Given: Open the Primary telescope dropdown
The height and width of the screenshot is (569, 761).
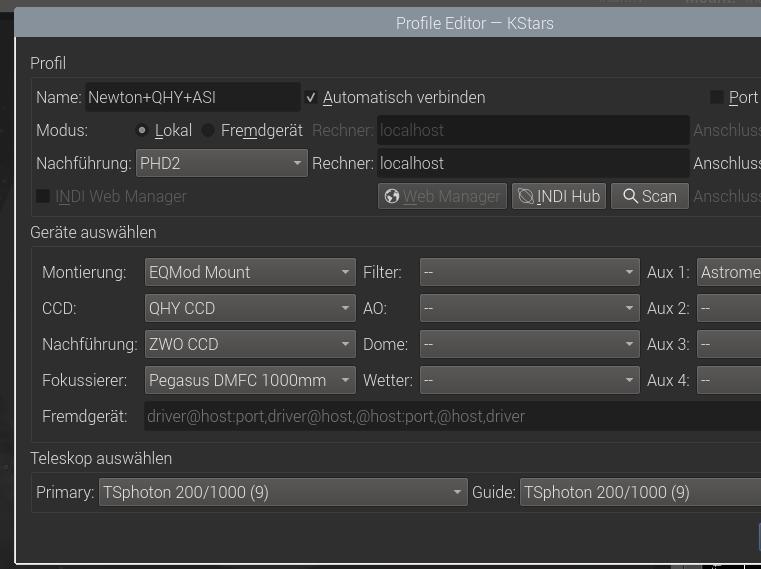Looking at the screenshot, I should [x=283, y=492].
